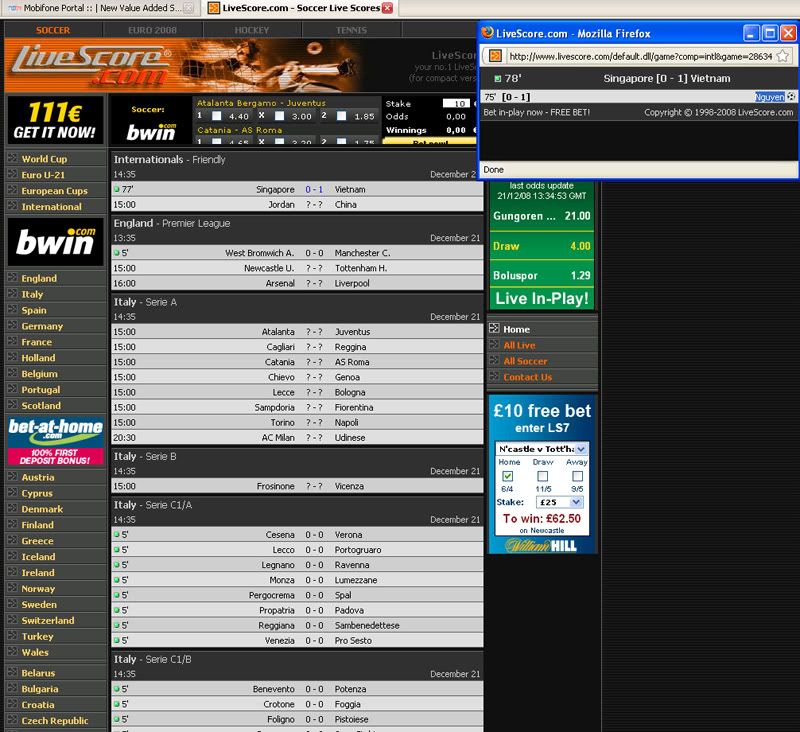Click the Bet in-play now FREE BET link
This screenshot has height=732, width=800.
(536, 112)
